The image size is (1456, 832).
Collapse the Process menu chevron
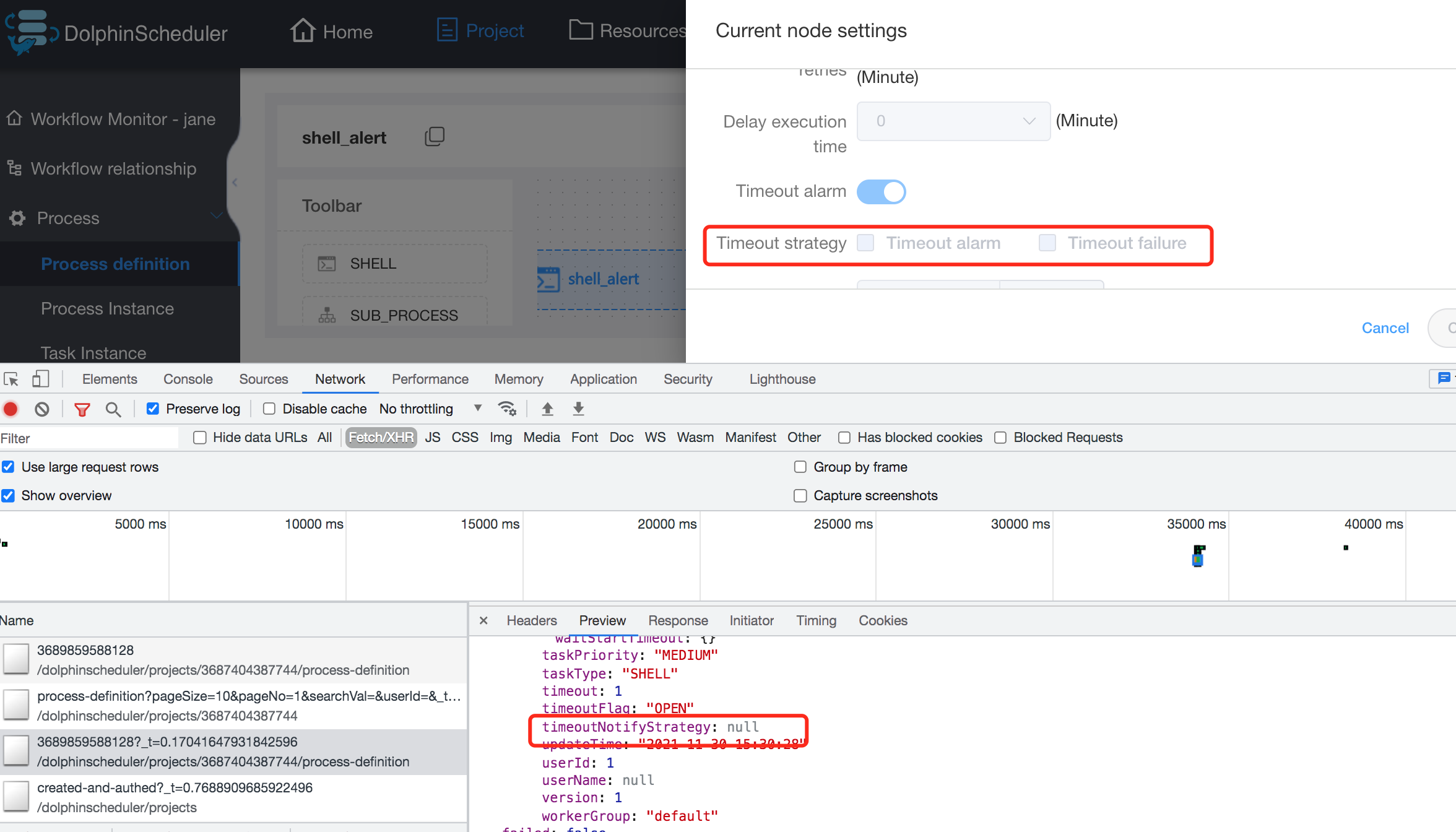(216, 216)
